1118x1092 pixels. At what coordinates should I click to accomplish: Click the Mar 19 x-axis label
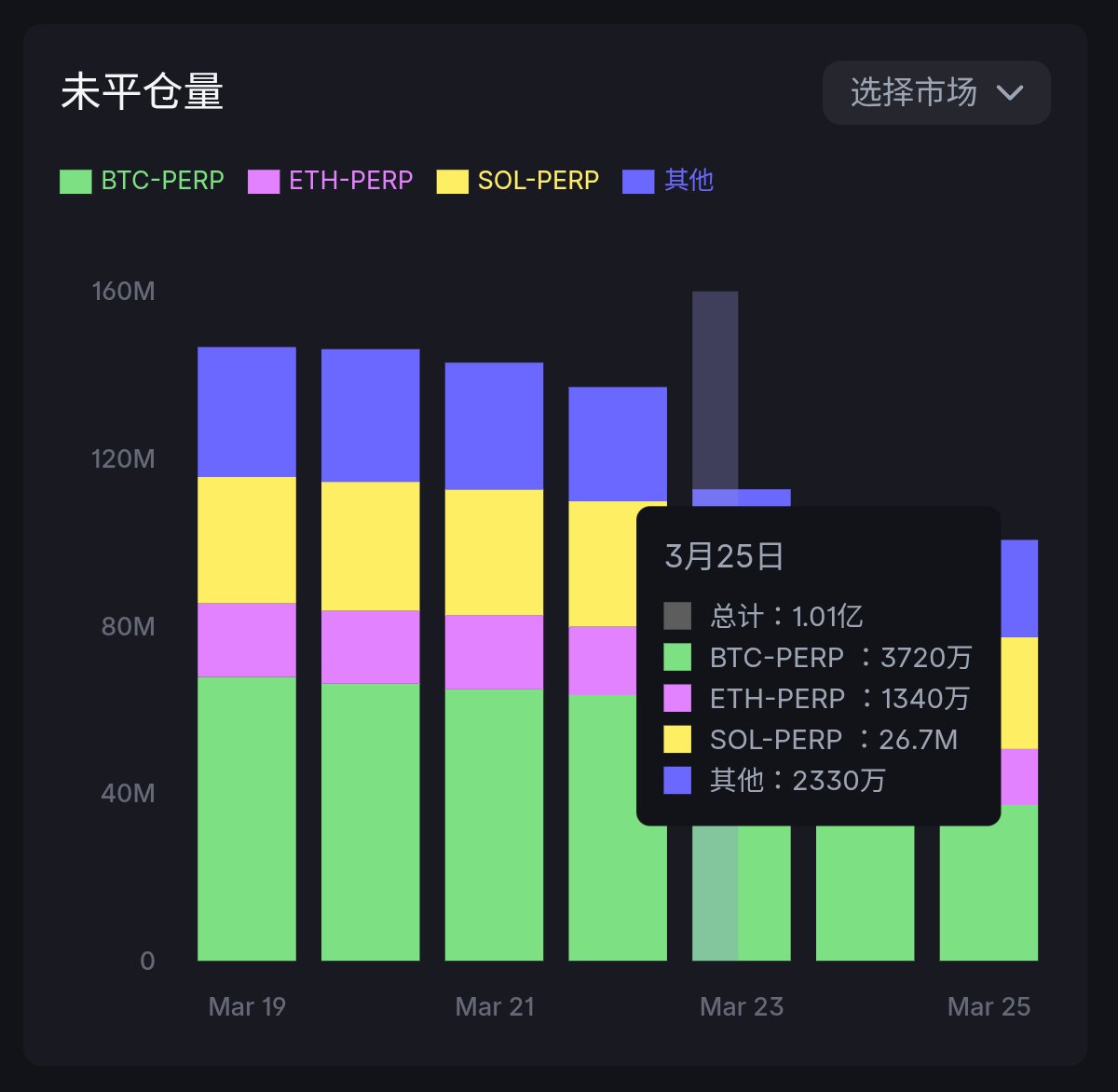pos(247,1006)
